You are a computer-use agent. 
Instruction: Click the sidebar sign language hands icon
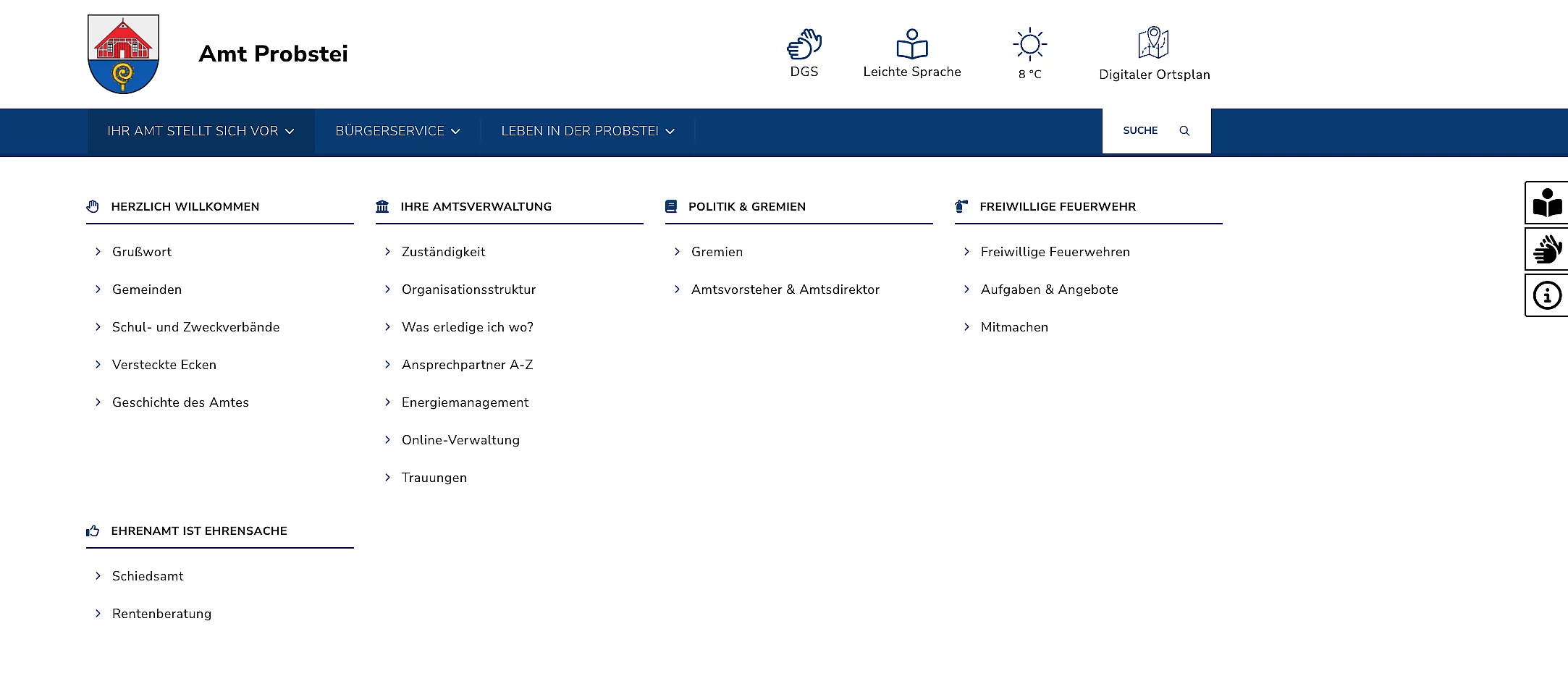[1547, 249]
